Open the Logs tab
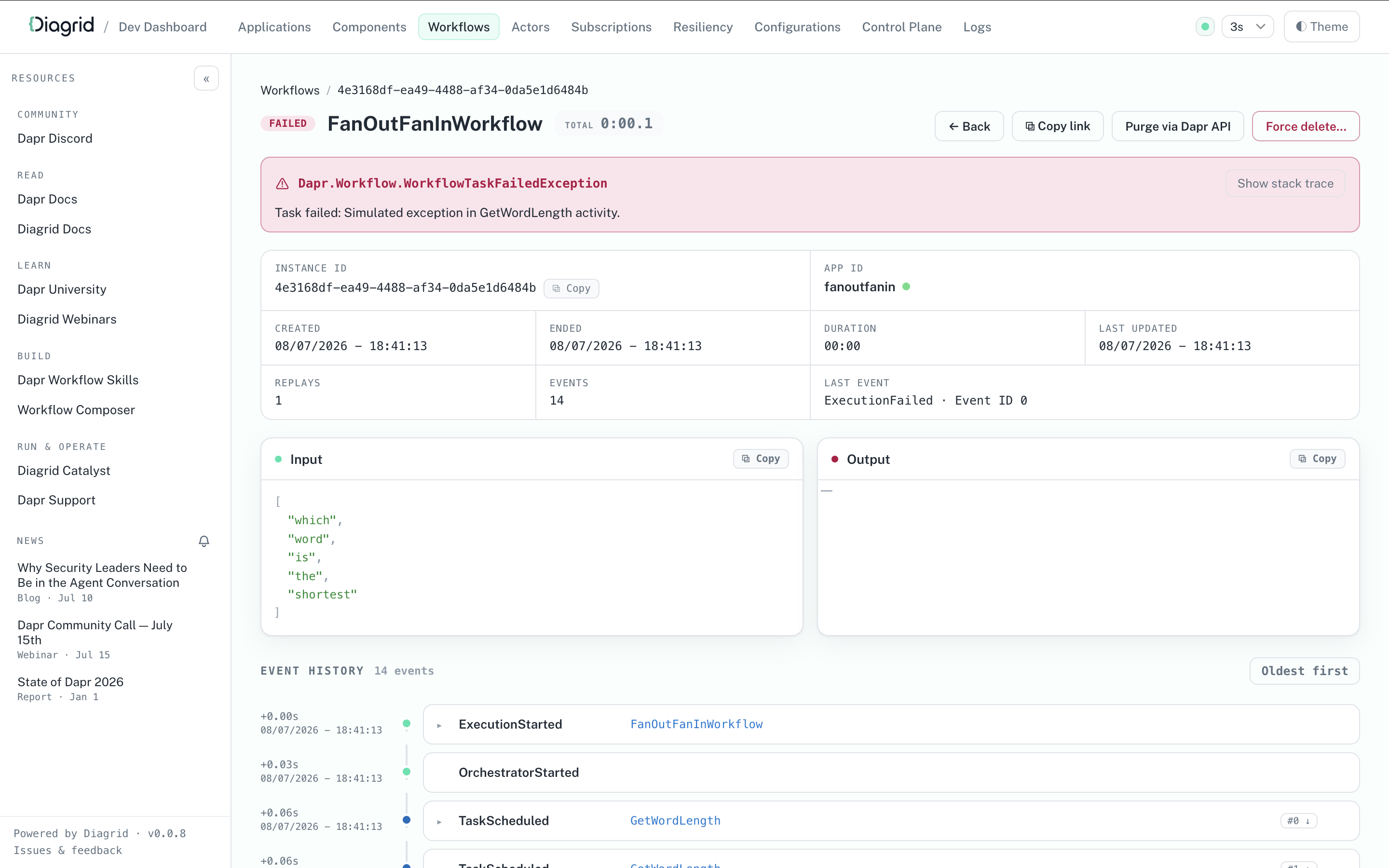 pyautogui.click(x=977, y=27)
